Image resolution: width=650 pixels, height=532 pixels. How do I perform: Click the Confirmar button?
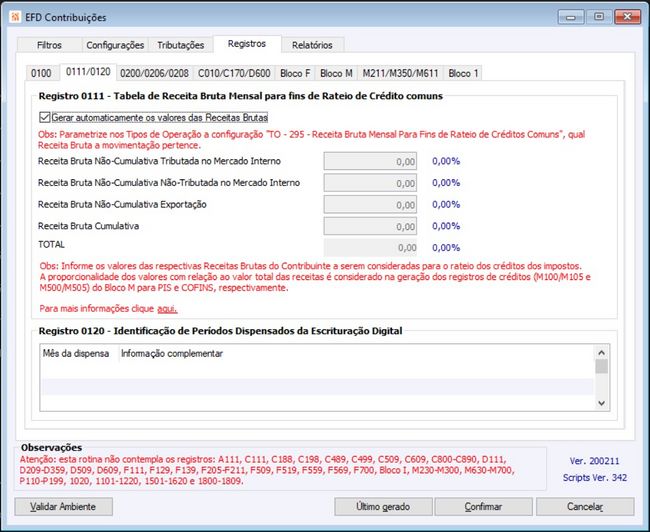pyautogui.click(x=483, y=507)
